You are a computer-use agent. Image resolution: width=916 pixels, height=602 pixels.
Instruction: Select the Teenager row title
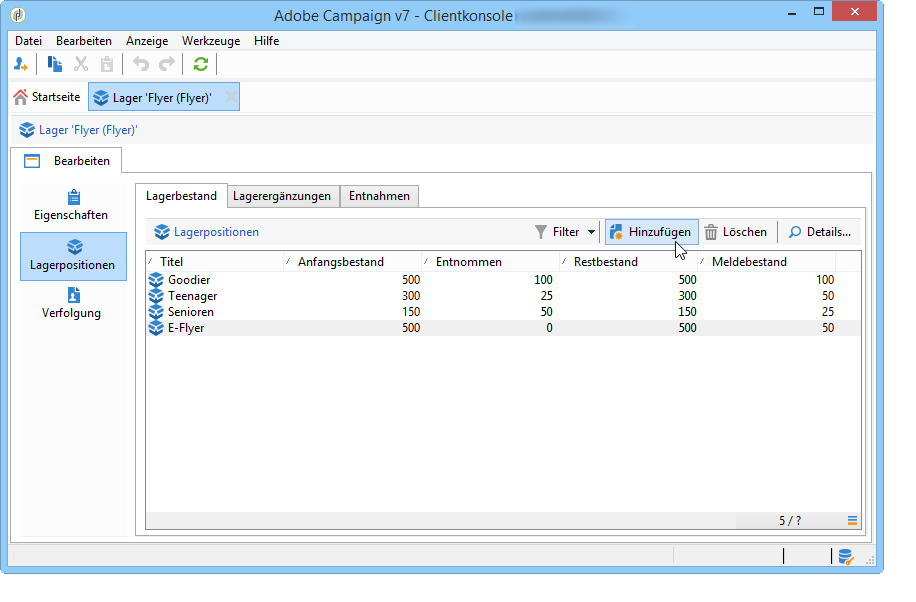192,296
